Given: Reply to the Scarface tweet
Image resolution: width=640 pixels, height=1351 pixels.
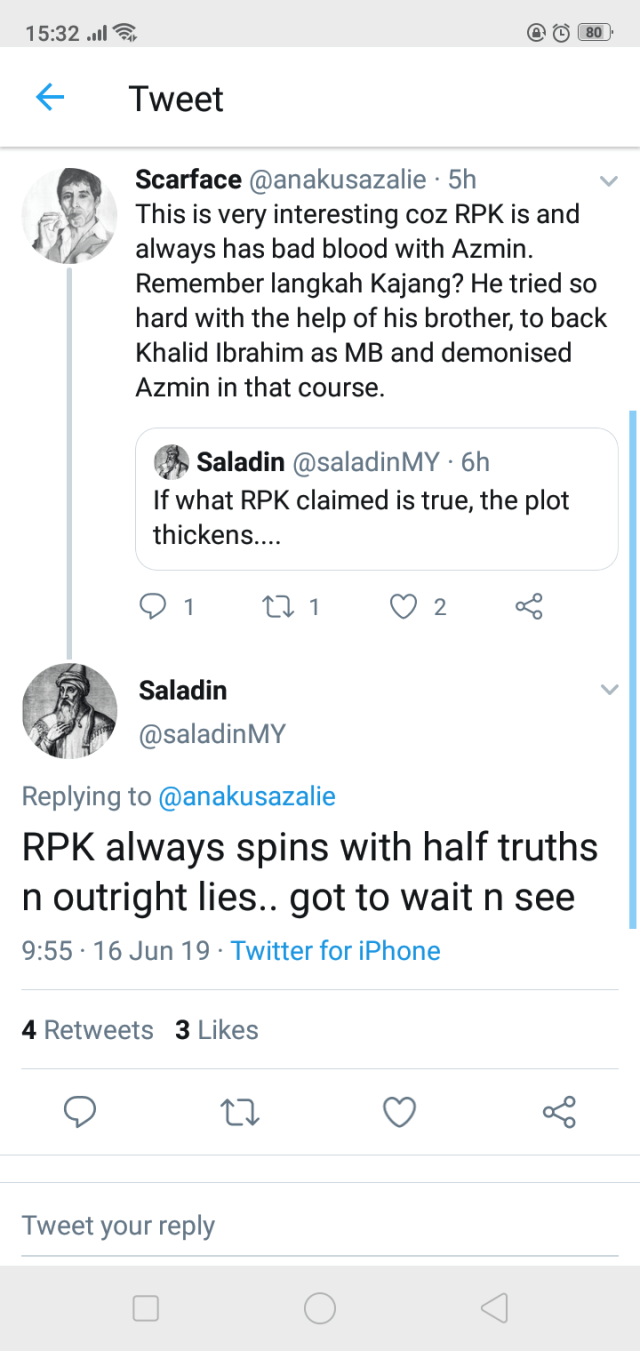Looking at the screenshot, I should pyautogui.click(x=153, y=606).
